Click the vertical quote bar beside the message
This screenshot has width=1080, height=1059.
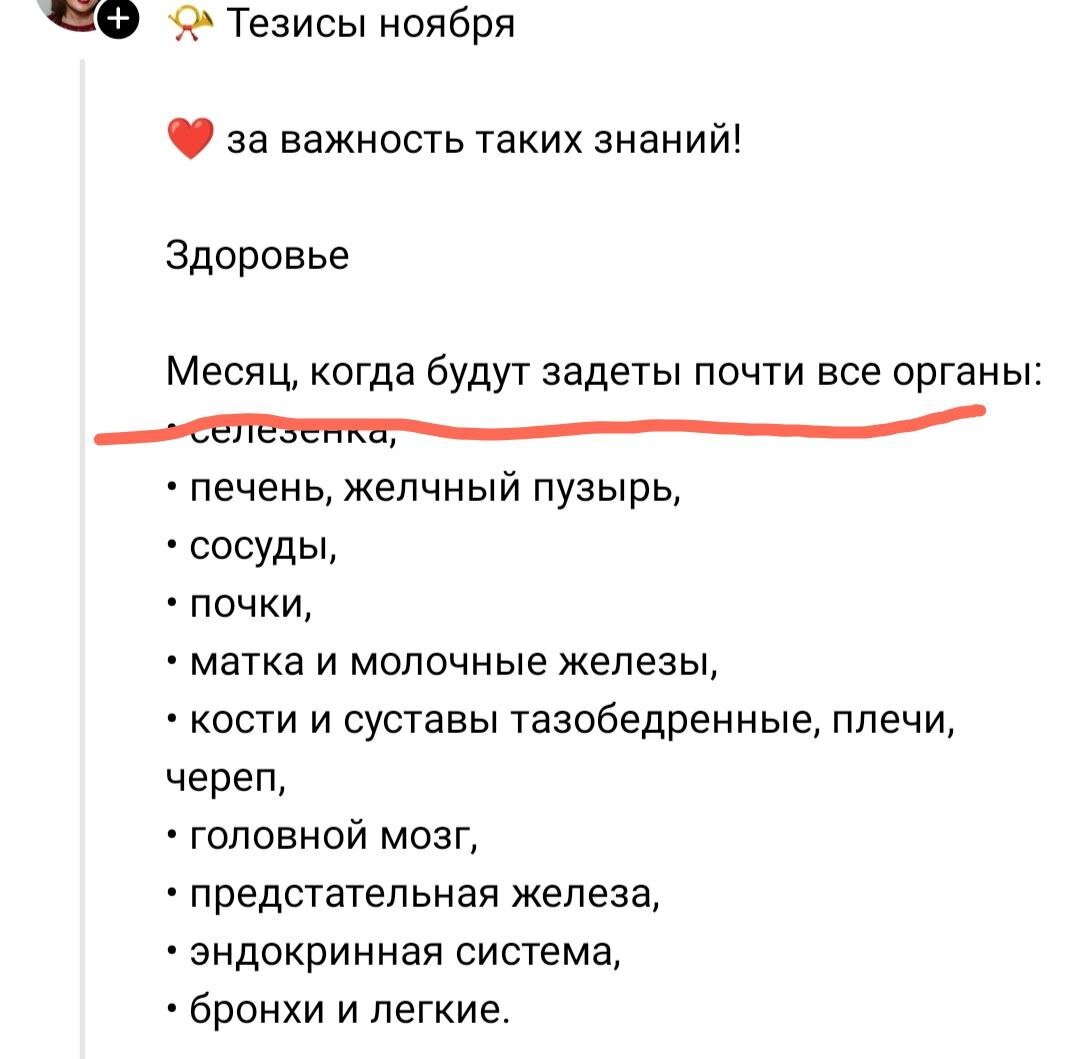click(82, 500)
